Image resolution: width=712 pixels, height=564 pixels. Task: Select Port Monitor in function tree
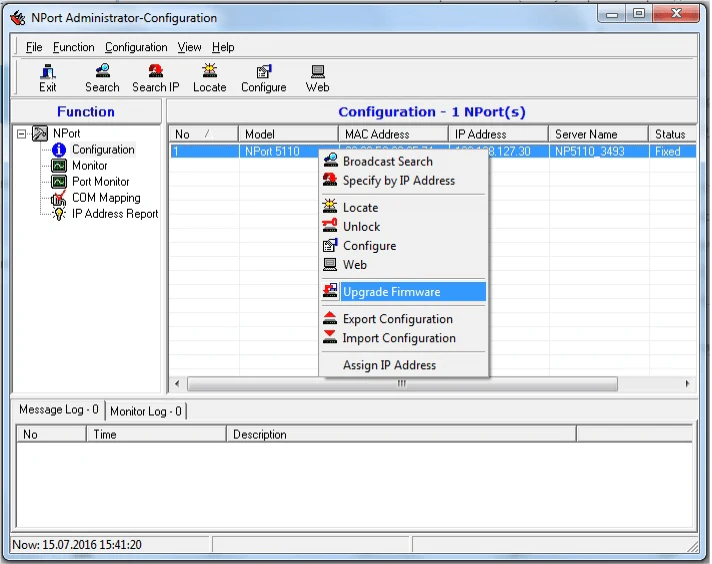tap(100, 182)
